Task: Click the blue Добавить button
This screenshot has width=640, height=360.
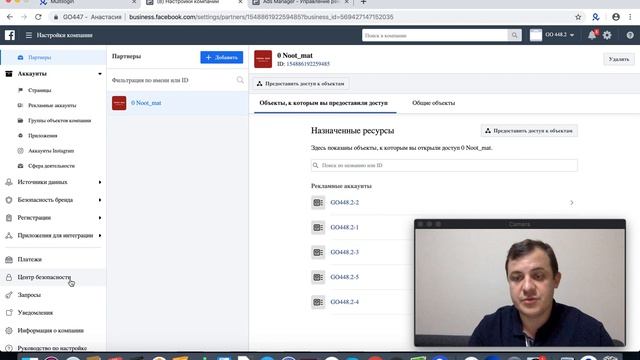Action: point(222,58)
